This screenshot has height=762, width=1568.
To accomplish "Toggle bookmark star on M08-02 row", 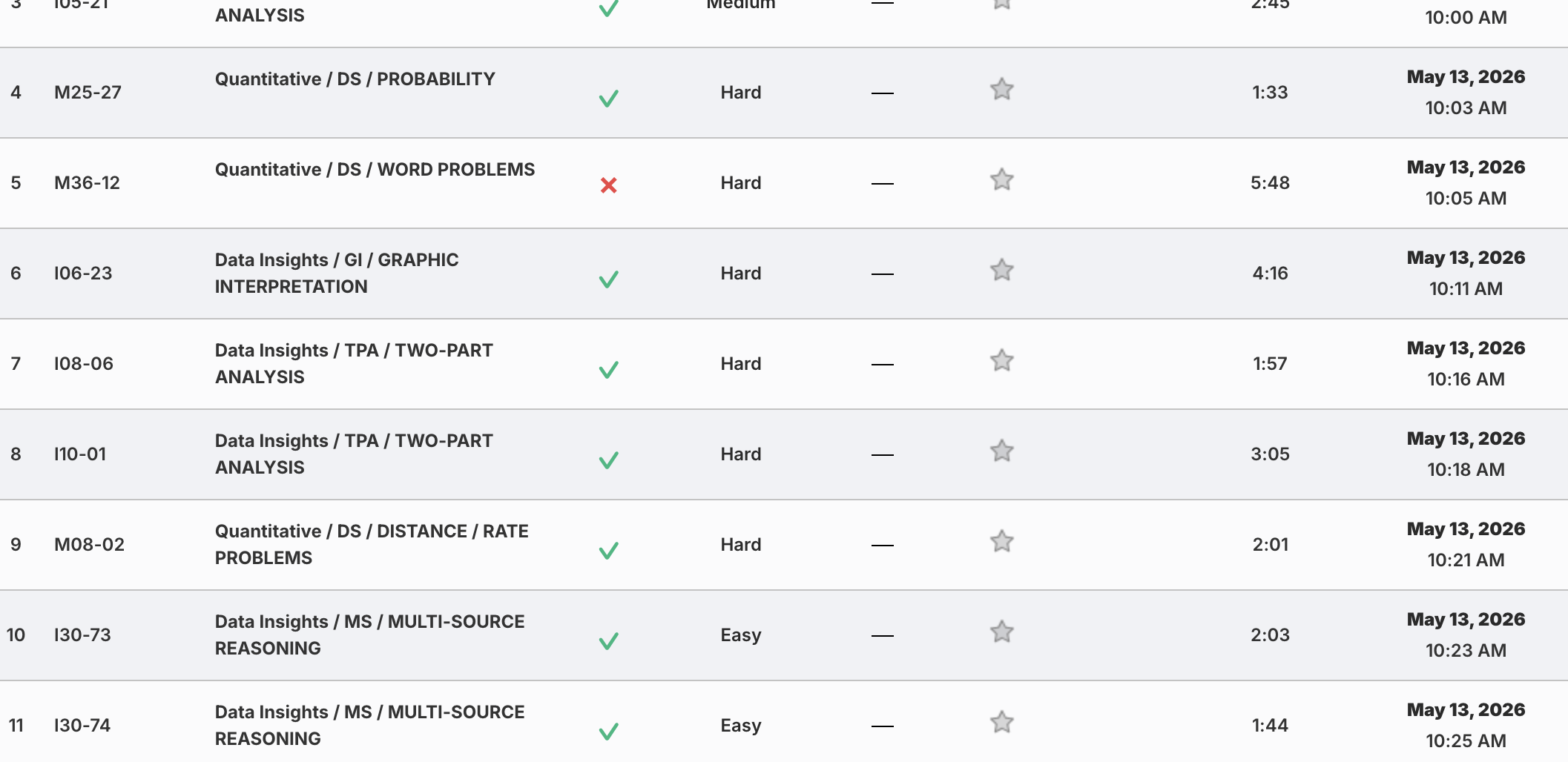I will point(1001,542).
